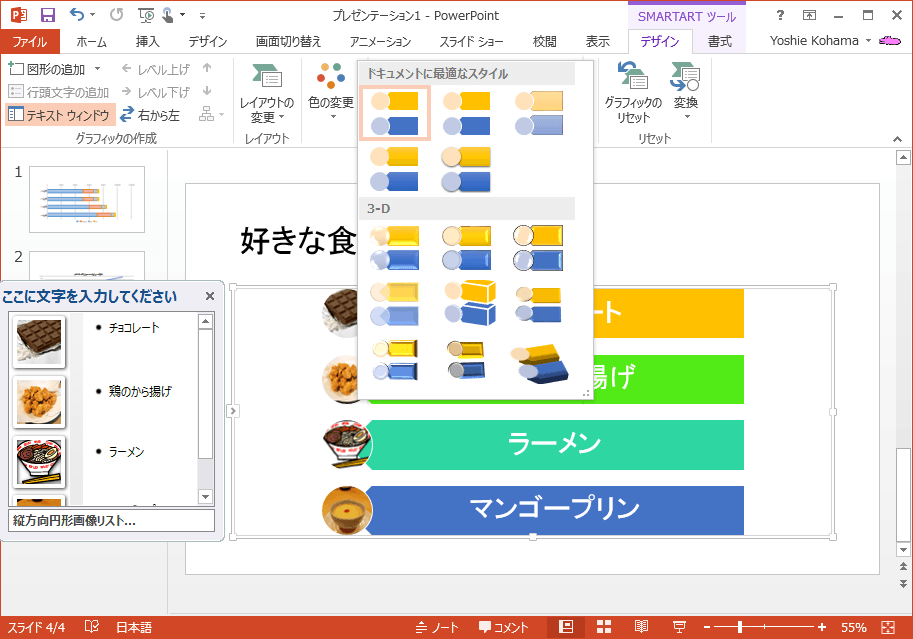Viewport: 913px width, 639px height.
Task: Select ラーメン bullet in text pane
Action: [126, 451]
